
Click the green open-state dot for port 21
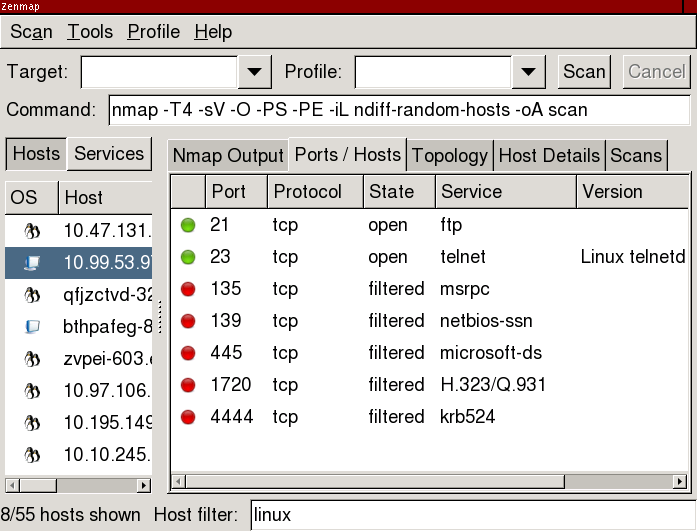(x=188, y=225)
